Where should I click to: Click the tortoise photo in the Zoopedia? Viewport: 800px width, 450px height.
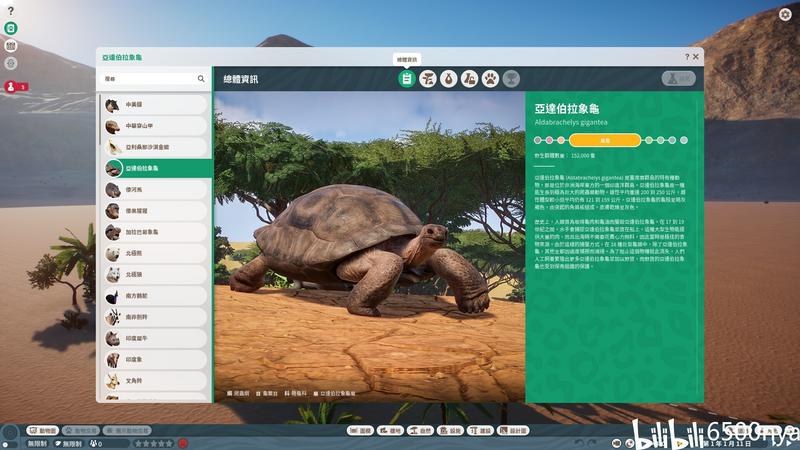pyautogui.click(x=369, y=247)
